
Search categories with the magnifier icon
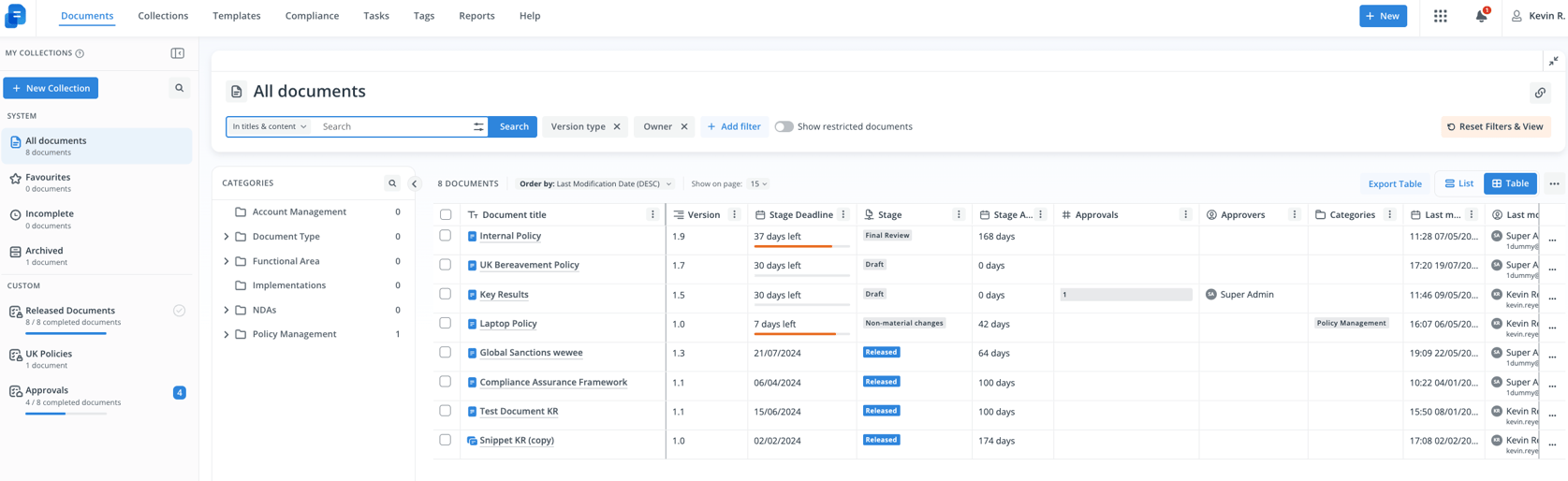[x=392, y=183]
